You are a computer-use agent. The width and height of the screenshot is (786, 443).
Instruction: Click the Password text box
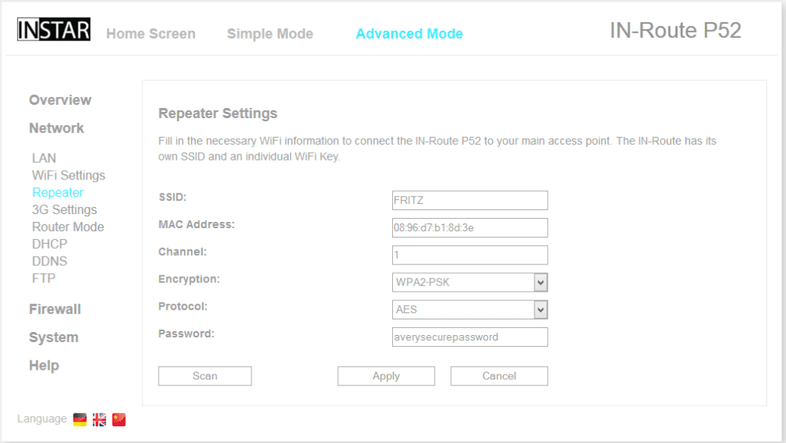click(x=470, y=337)
